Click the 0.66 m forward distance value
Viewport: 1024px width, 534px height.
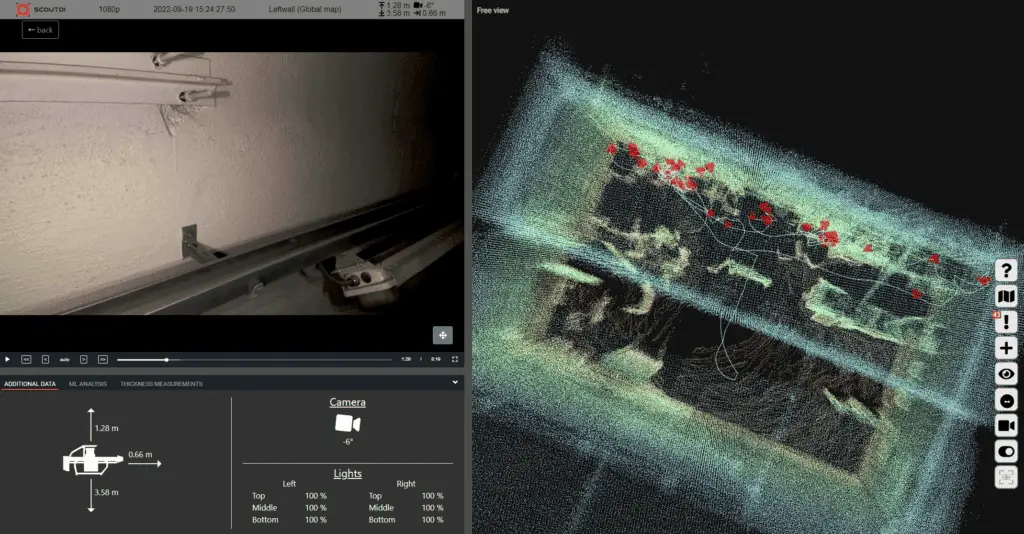tap(140, 454)
